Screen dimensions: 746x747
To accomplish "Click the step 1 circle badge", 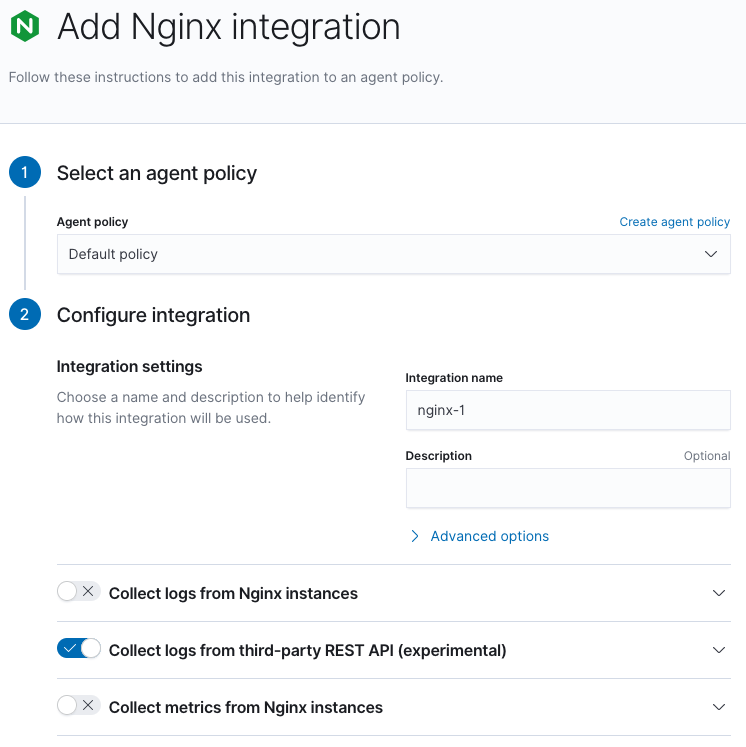I will pos(25,173).
